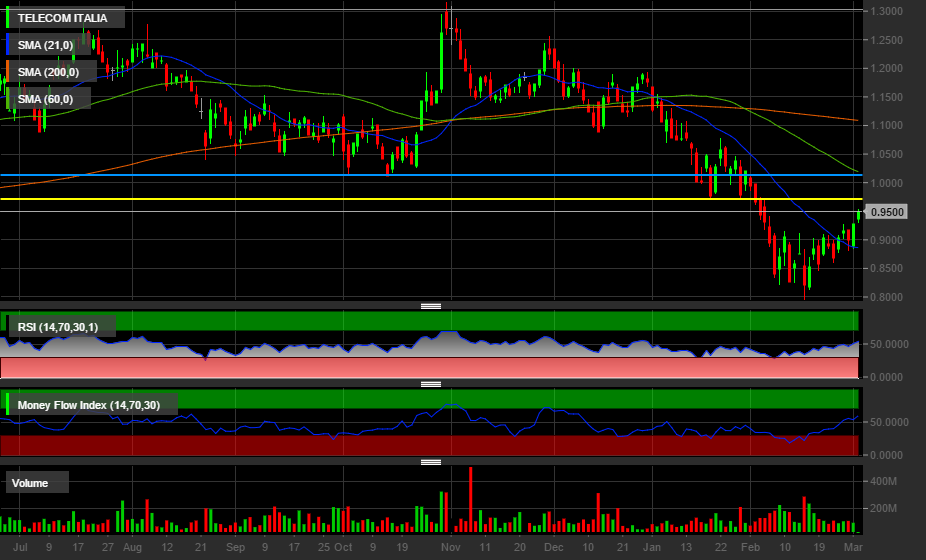926x560 pixels.
Task: Click the 0.9000 price axis label
Action: (x=886, y=240)
